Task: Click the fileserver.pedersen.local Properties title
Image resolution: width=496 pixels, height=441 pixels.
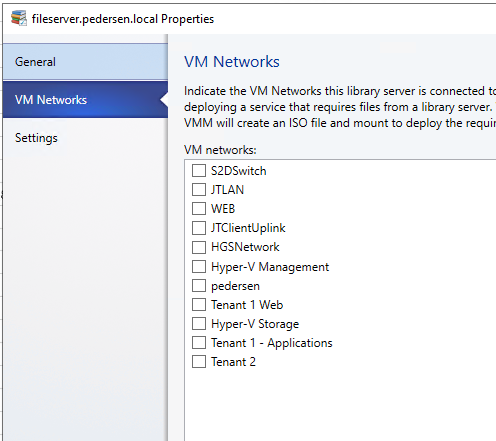Action: [x=123, y=19]
